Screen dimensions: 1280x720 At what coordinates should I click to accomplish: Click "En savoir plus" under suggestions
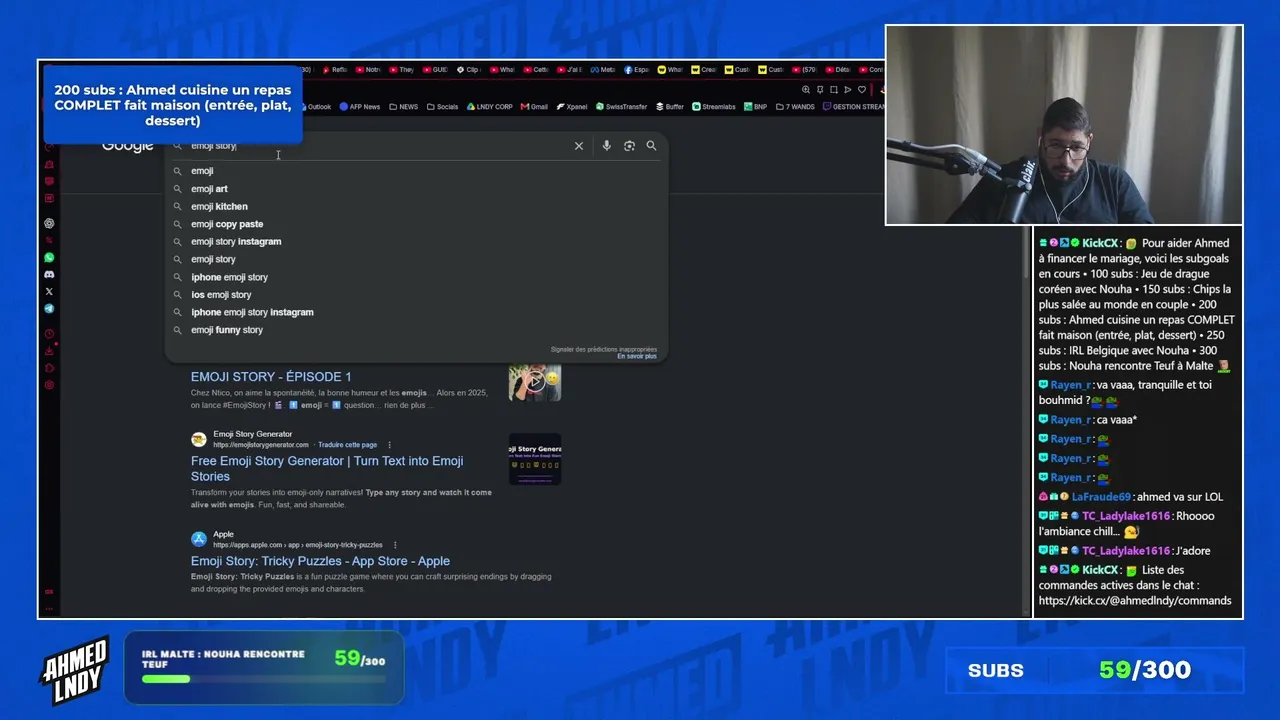pyautogui.click(x=637, y=356)
